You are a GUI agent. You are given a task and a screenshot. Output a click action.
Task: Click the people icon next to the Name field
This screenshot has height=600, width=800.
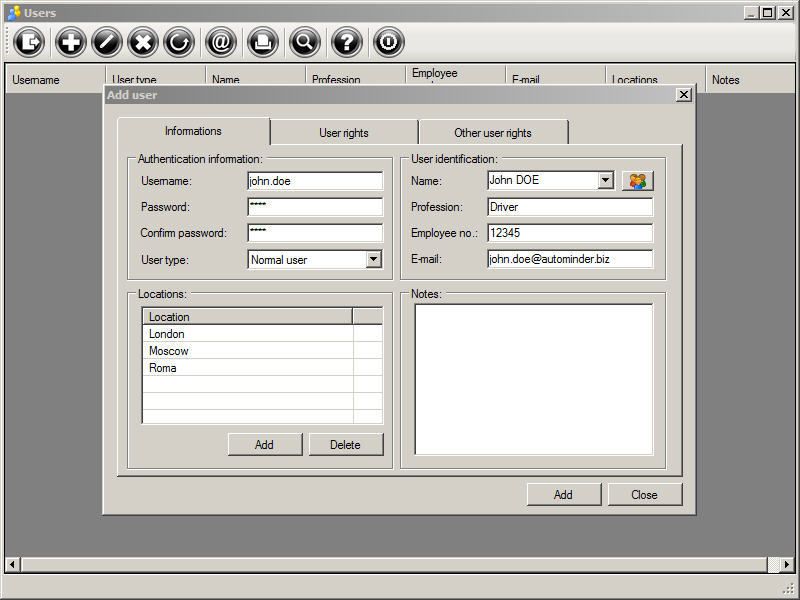point(637,181)
